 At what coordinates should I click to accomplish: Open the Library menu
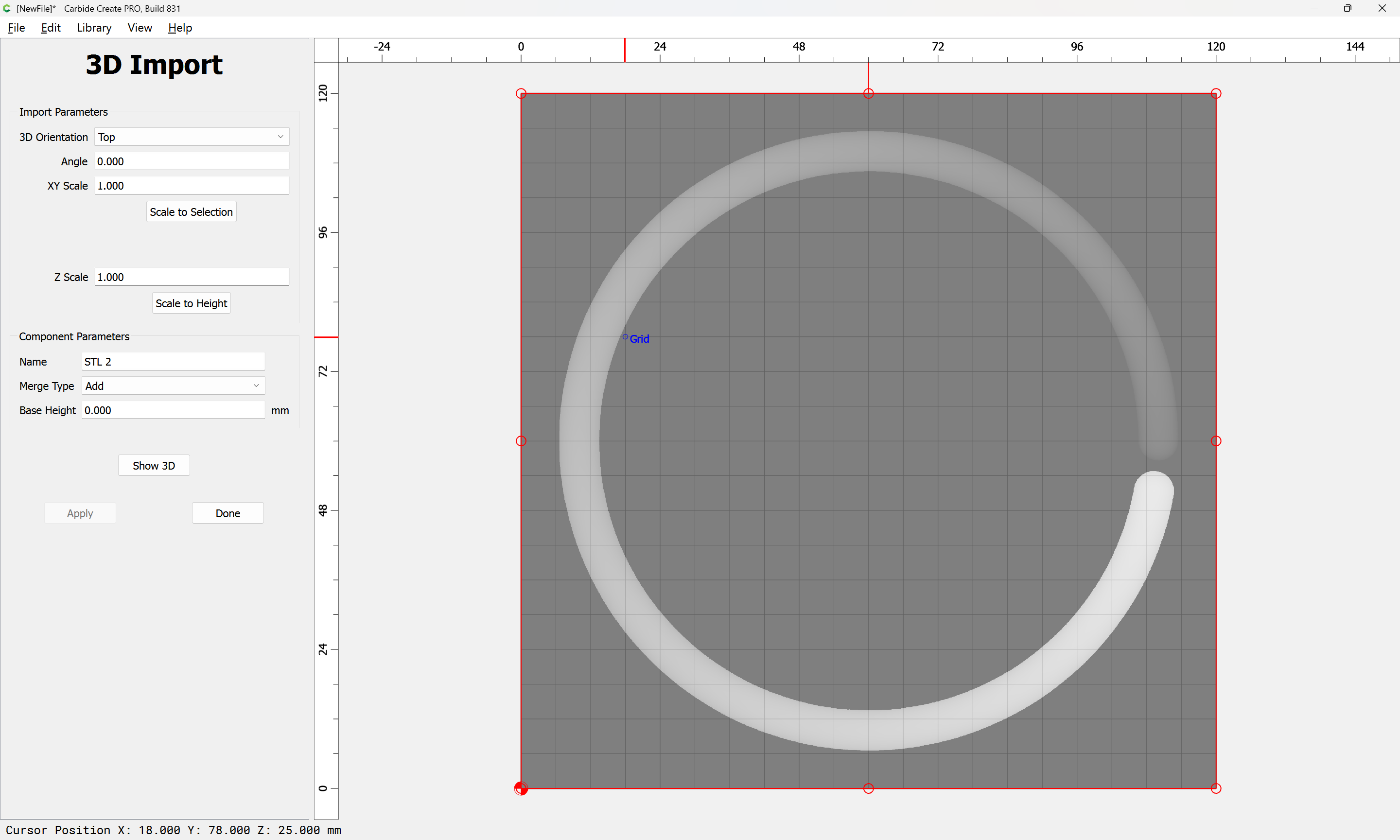94,28
